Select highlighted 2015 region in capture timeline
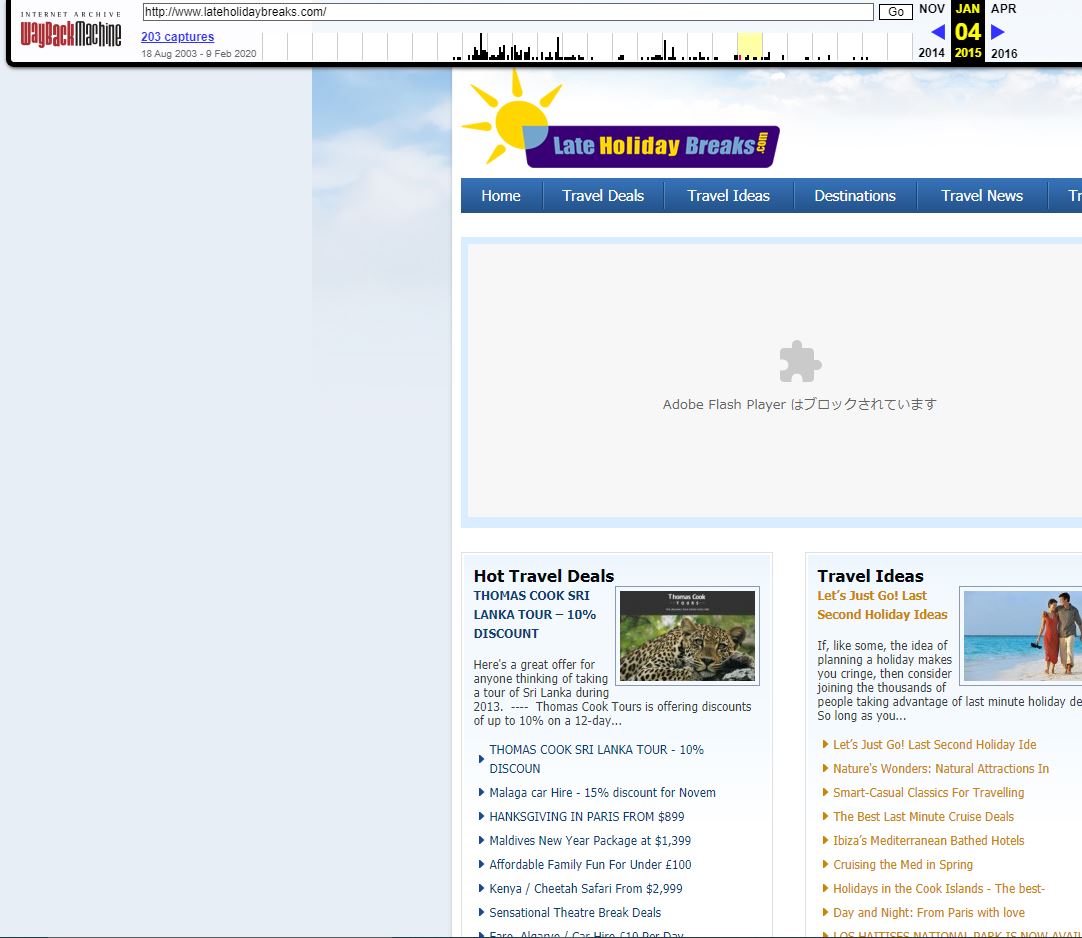 click(x=749, y=46)
